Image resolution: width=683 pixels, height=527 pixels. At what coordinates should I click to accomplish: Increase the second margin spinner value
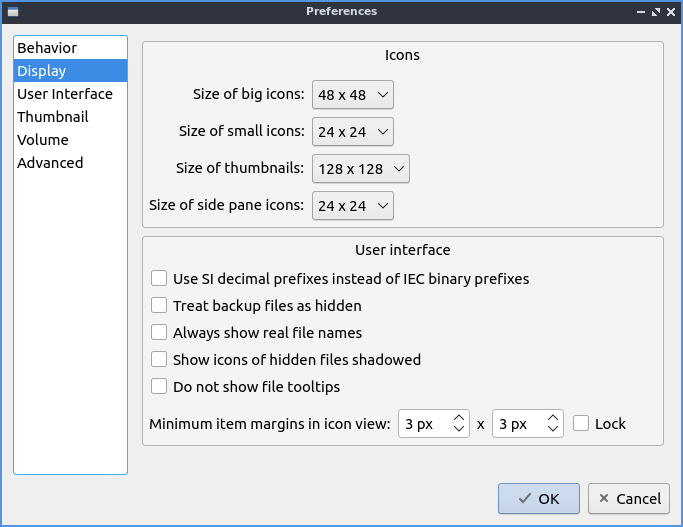[553, 418]
